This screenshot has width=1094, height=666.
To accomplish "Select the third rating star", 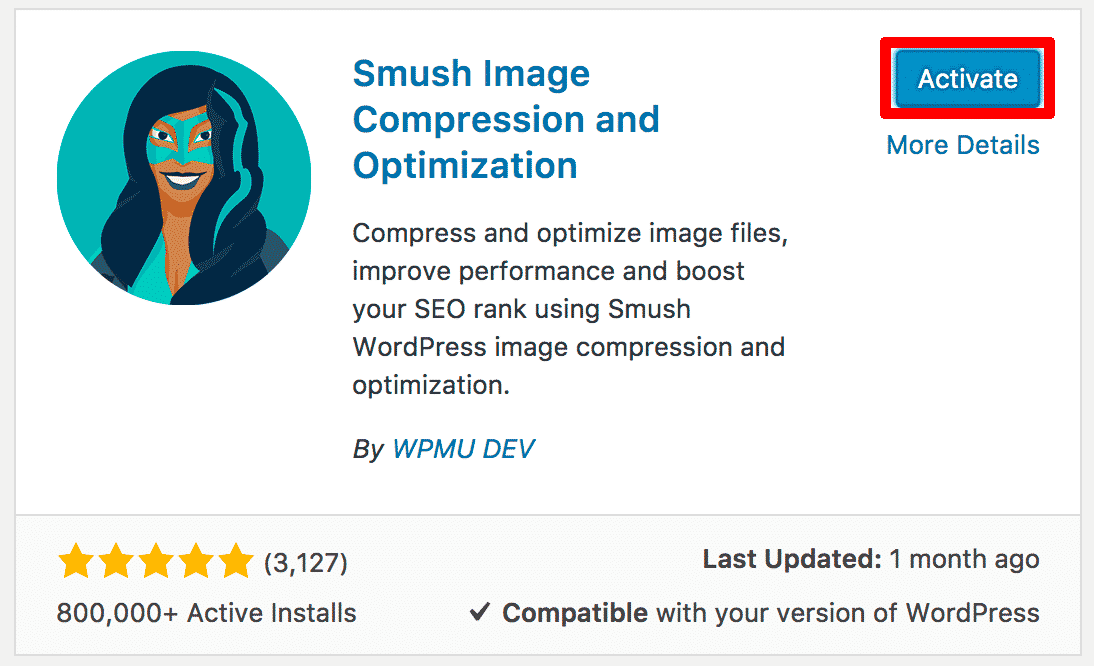I will [156, 561].
